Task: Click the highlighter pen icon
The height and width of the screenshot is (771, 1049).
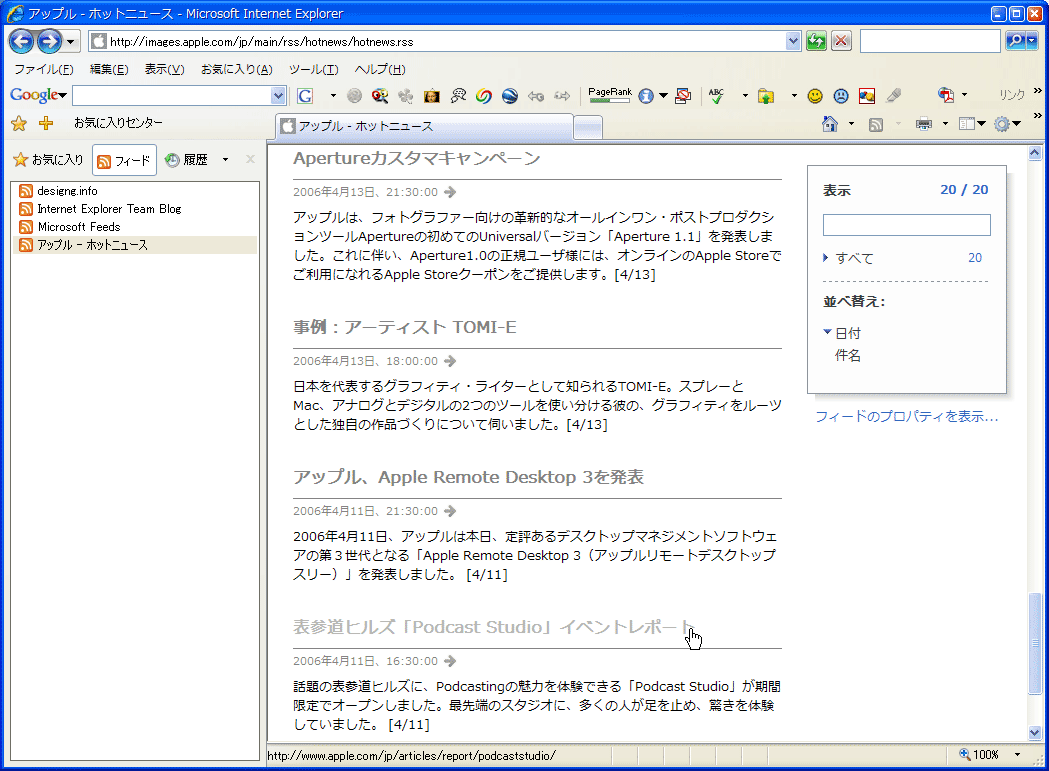Action: tap(894, 96)
